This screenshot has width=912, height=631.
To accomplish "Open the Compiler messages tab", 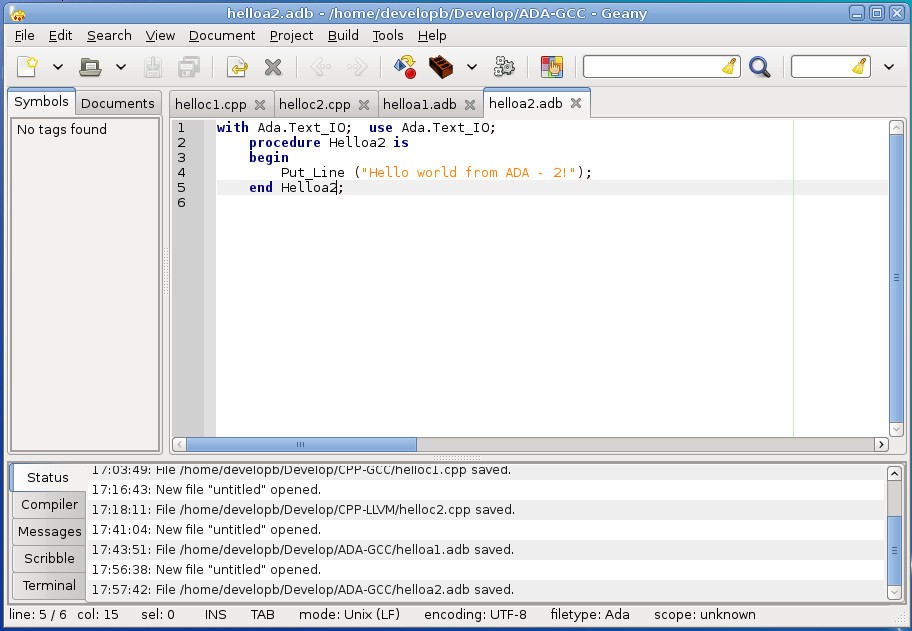I will pyautogui.click(x=49, y=505).
